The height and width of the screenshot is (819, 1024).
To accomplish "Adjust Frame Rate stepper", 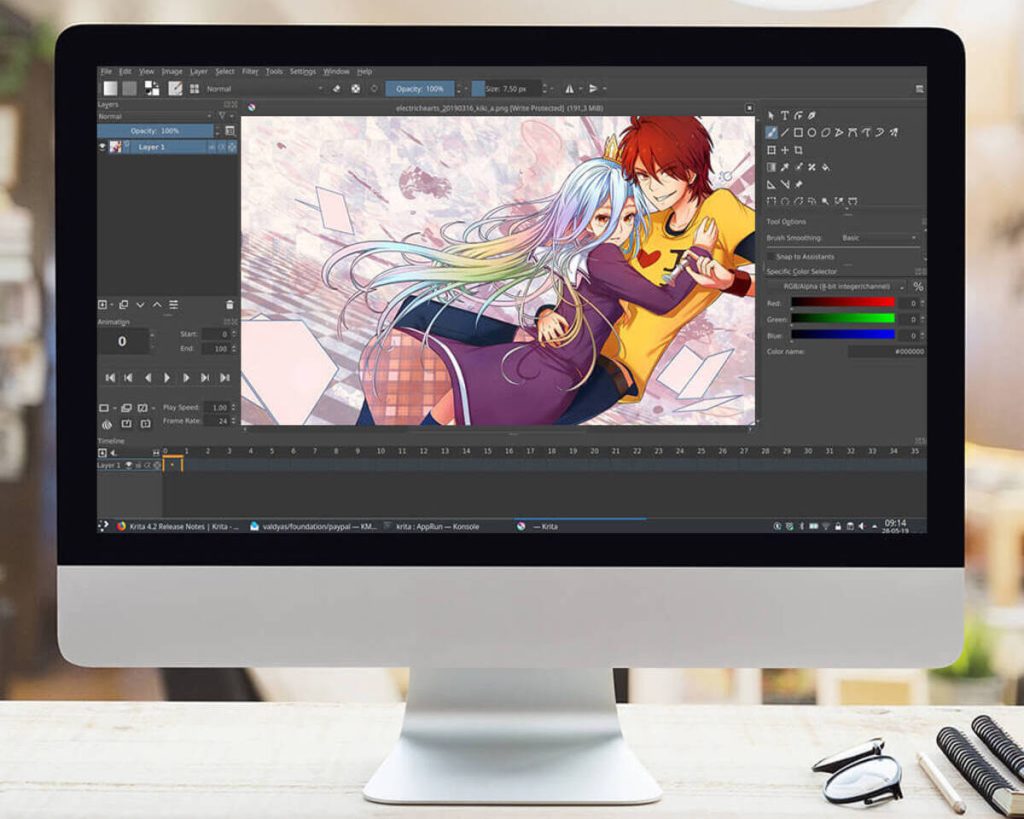I will tap(234, 421).
